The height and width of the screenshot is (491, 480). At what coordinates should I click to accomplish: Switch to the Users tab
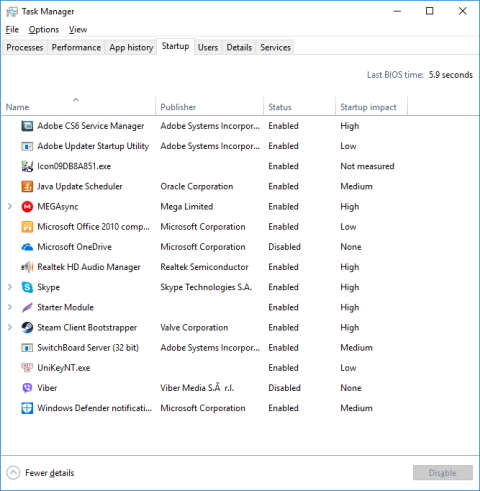(208, 47)
